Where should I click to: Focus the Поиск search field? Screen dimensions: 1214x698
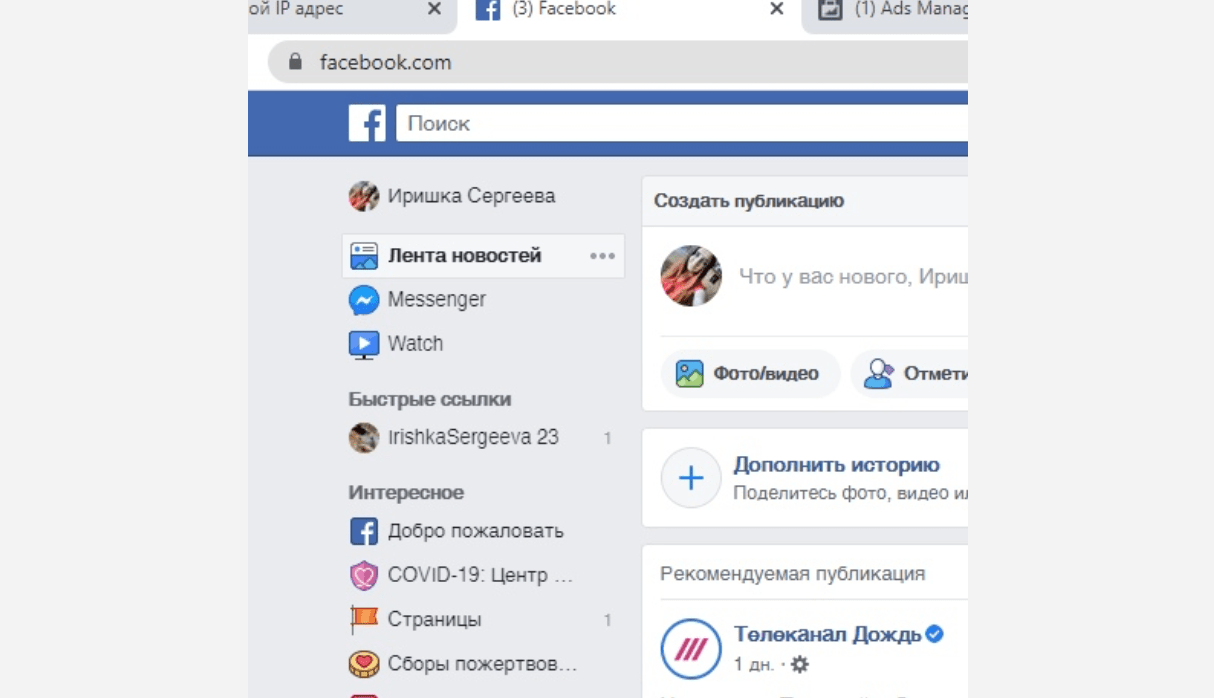click(682, 124)
